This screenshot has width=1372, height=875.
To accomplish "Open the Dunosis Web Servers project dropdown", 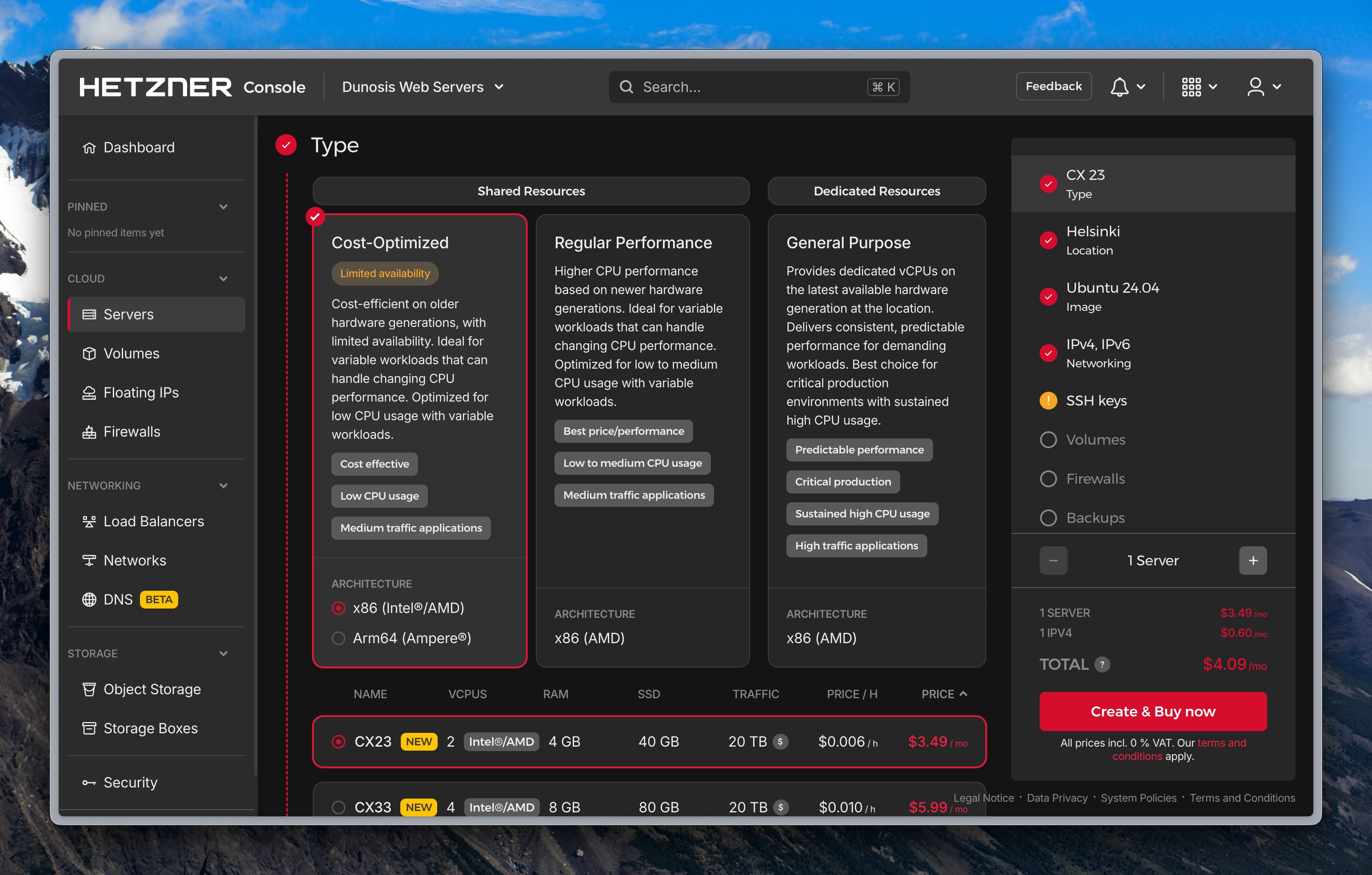I will pos(423,87).
